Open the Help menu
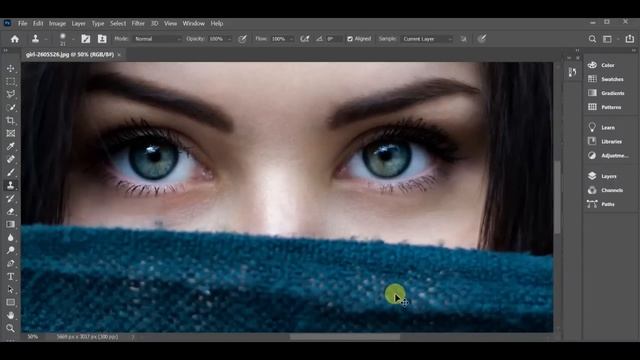The width and height of the screenshot is (640, 360). click(x=217, y=23)
